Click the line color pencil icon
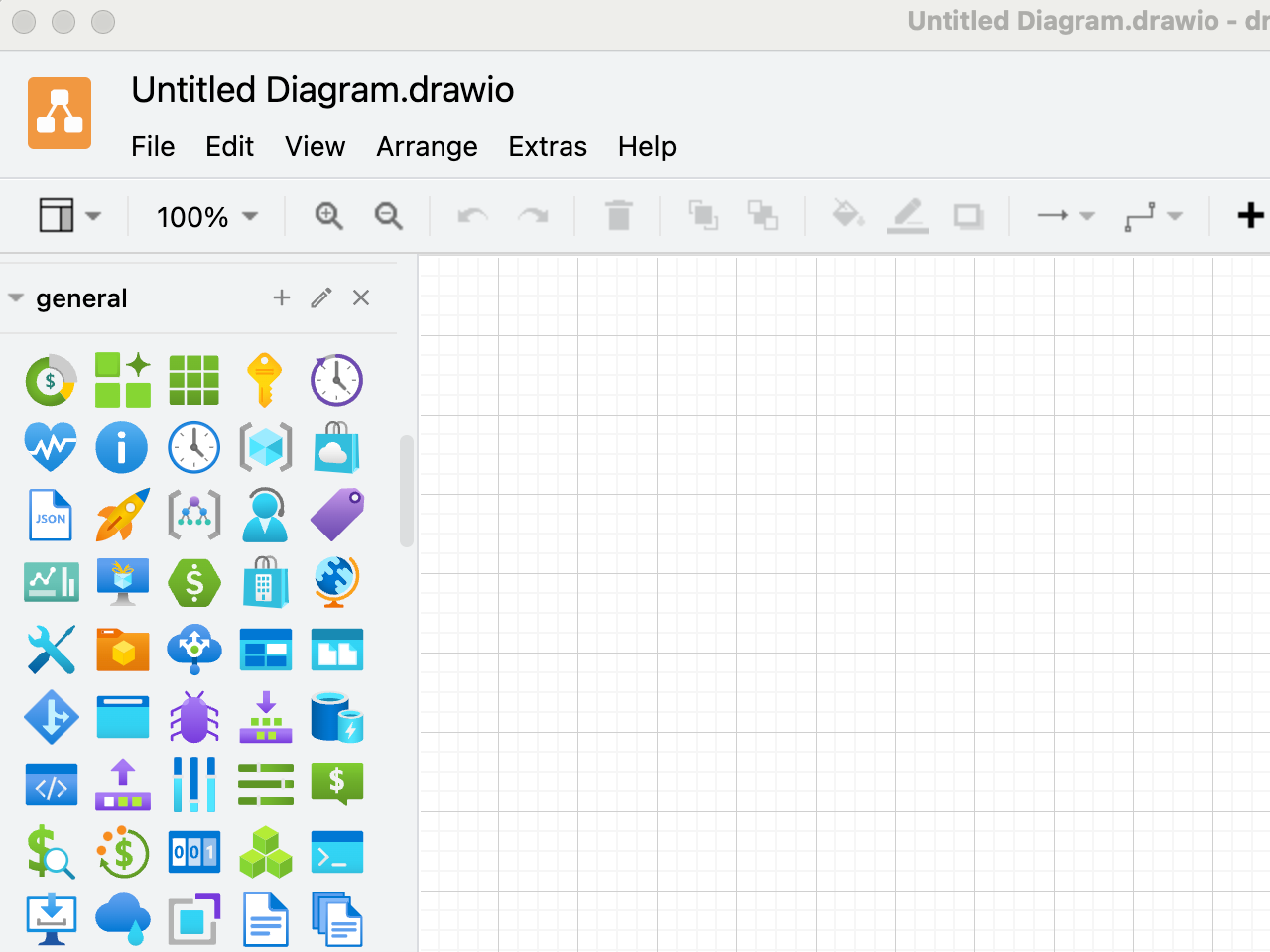This screenshot has width=1270, height=952. point(907,215)
